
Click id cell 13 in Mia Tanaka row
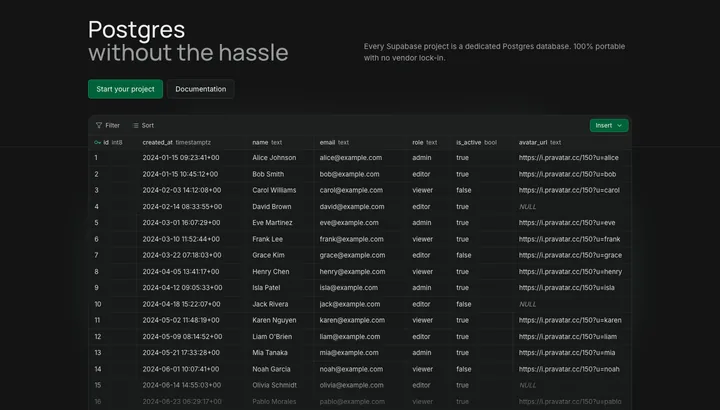[98, 353]
